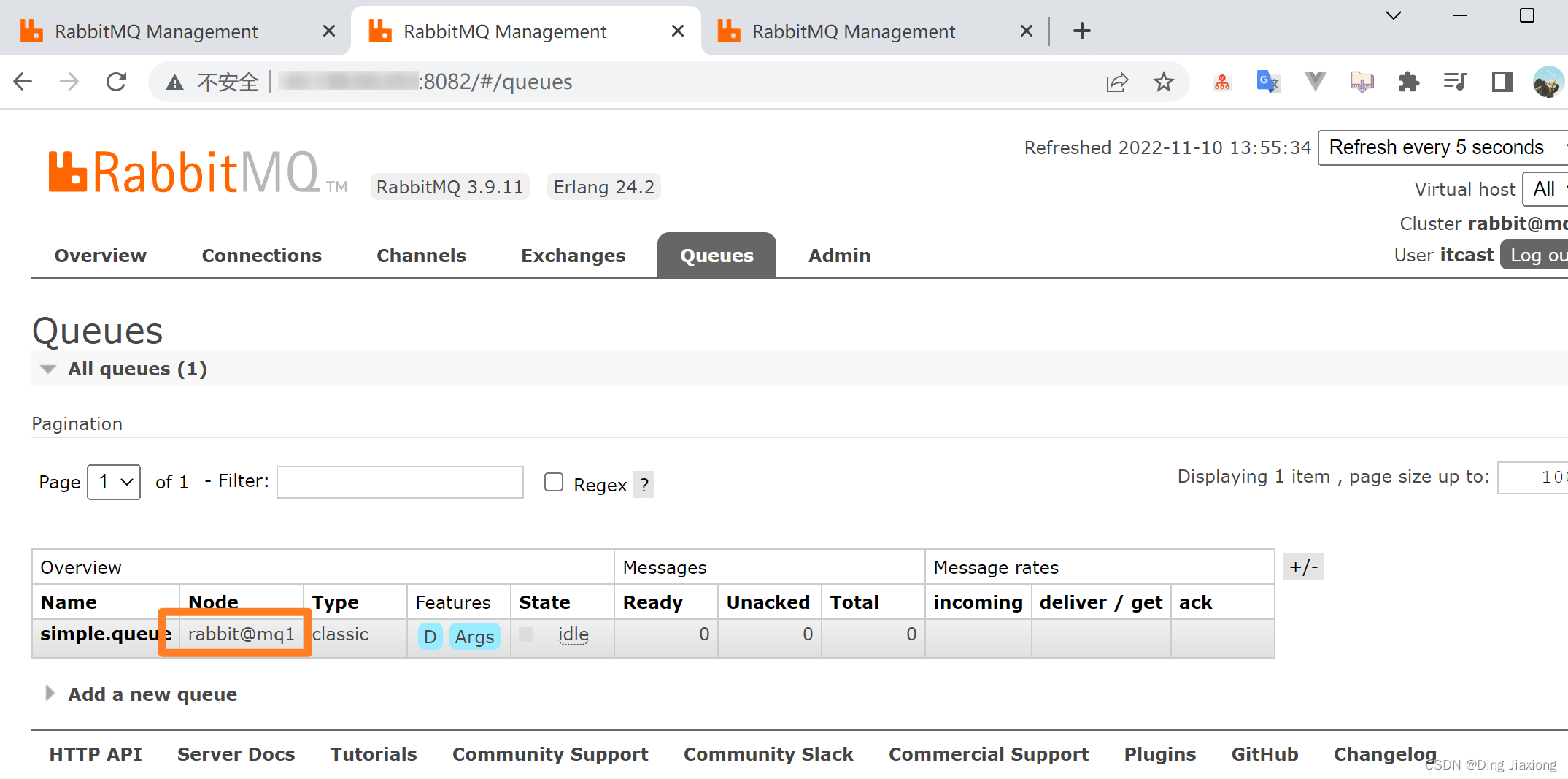Screen dimensions: 1568x779
Task: Sort by the Name column header
Action: click(69, 602)
